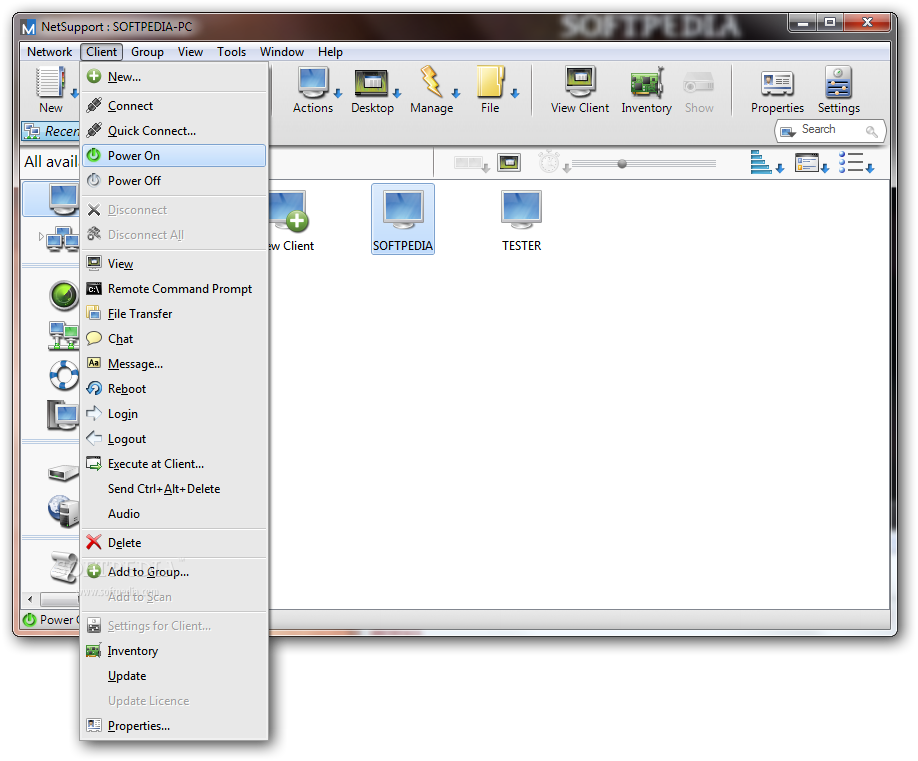Select the TESTER client icon
The image size is (918, 761).
click(x=521, y=220)
